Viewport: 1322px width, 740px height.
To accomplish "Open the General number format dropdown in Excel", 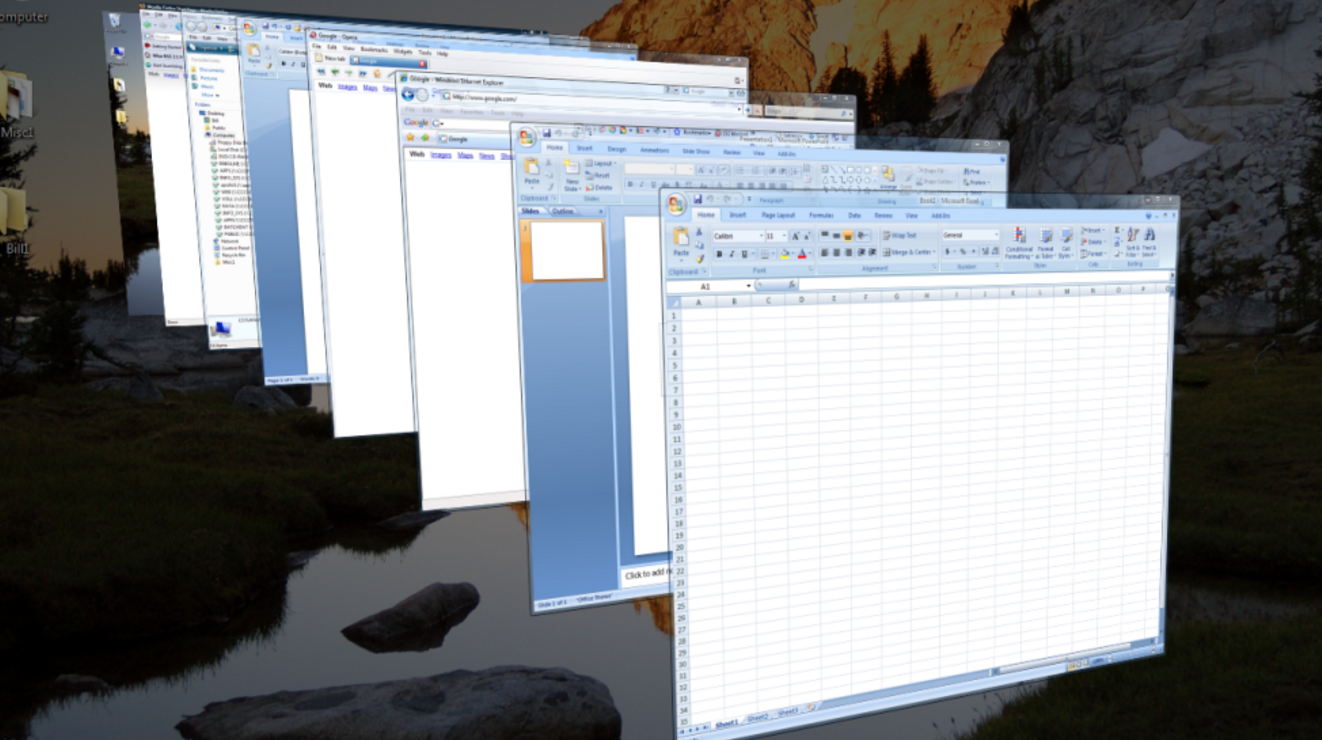I will click(996, 235).
